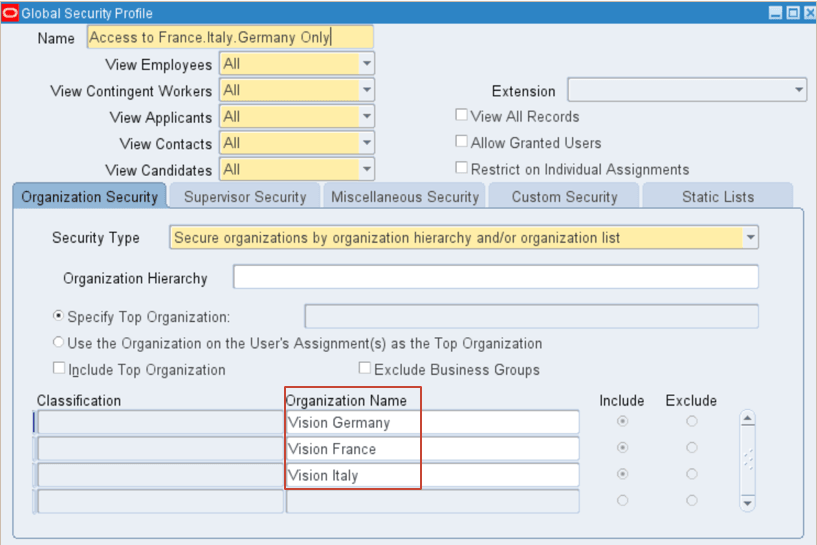
Task: Open the Static Lists tab
Action: [x=718, y=197]
